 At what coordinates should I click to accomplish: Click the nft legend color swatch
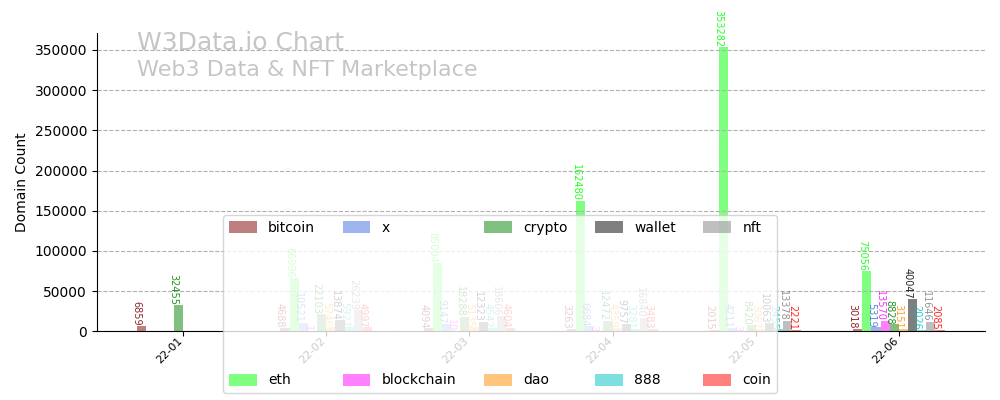tap(718, 228)
